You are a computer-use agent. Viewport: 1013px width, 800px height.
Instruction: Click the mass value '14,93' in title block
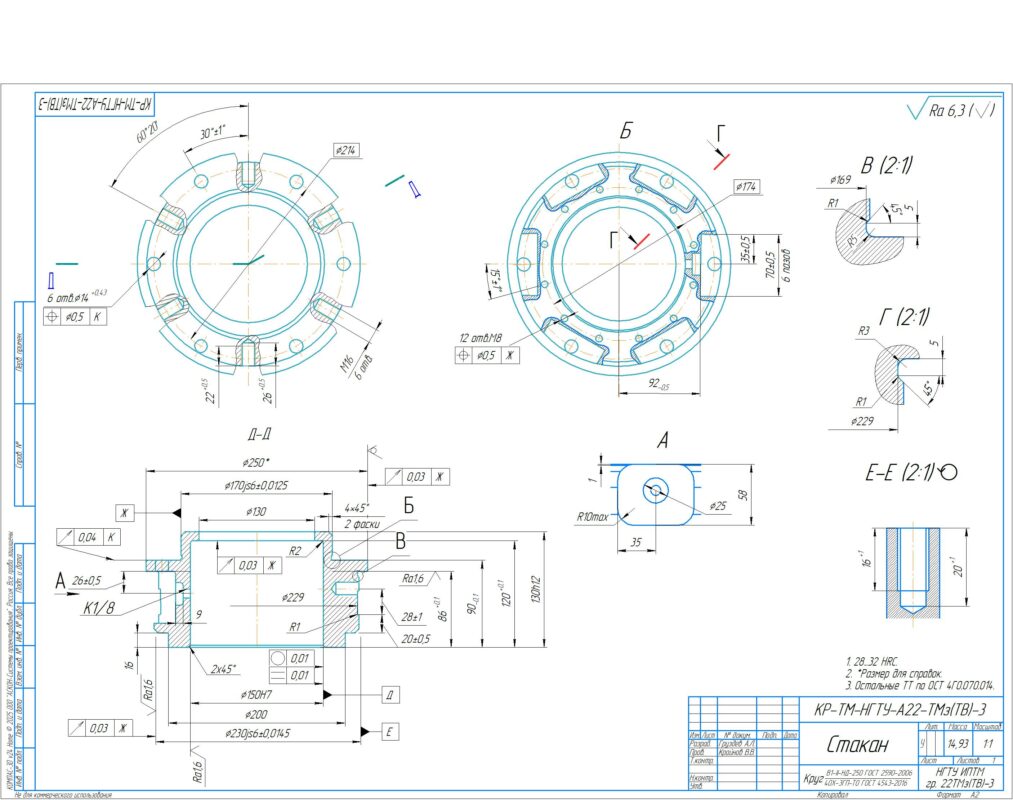click(957, 744)
